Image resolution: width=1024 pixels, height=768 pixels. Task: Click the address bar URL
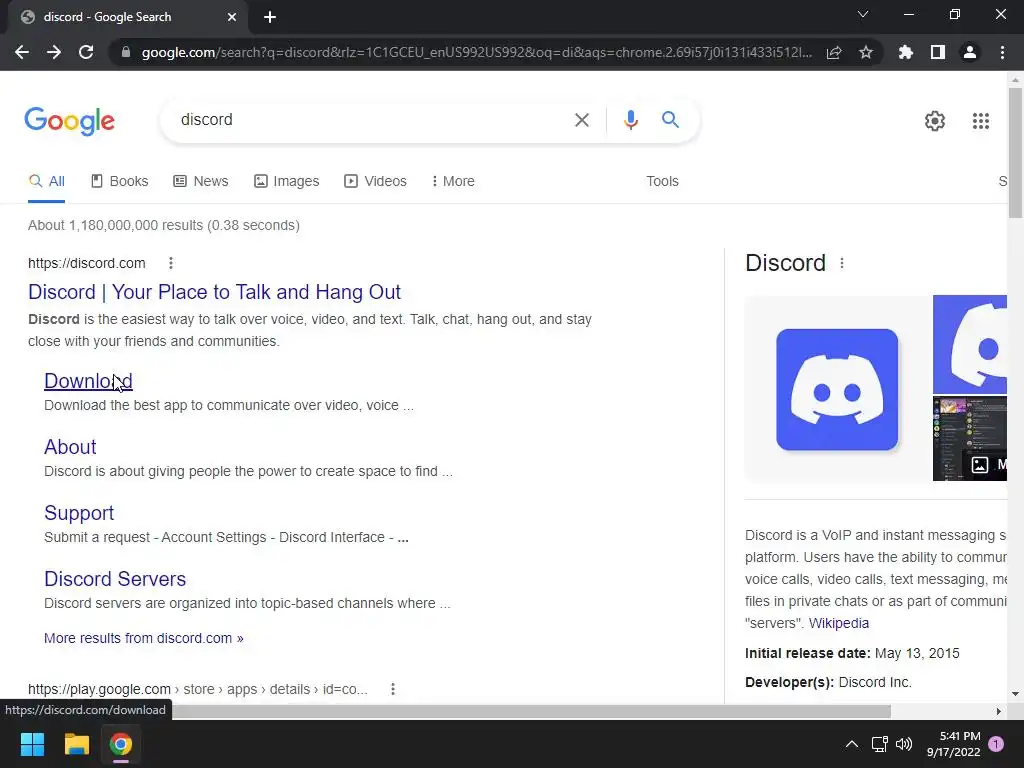click(477, 52)
